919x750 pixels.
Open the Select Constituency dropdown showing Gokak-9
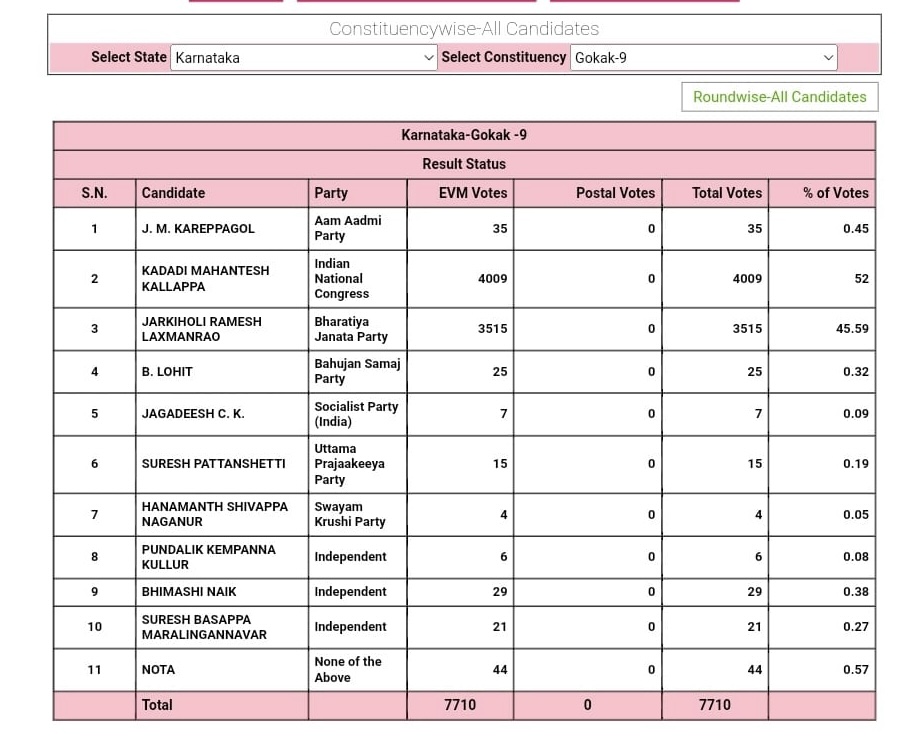pyautogui.click(x=703, y=58)
